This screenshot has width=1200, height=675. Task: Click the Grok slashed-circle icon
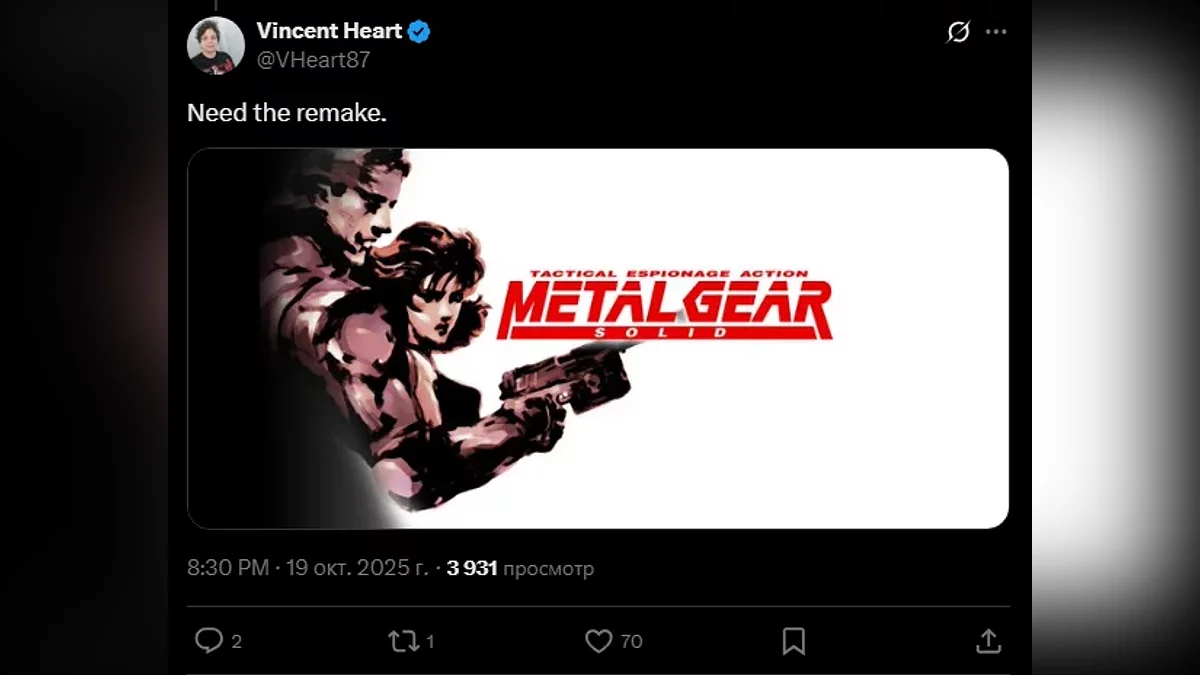tap(958, 32)
